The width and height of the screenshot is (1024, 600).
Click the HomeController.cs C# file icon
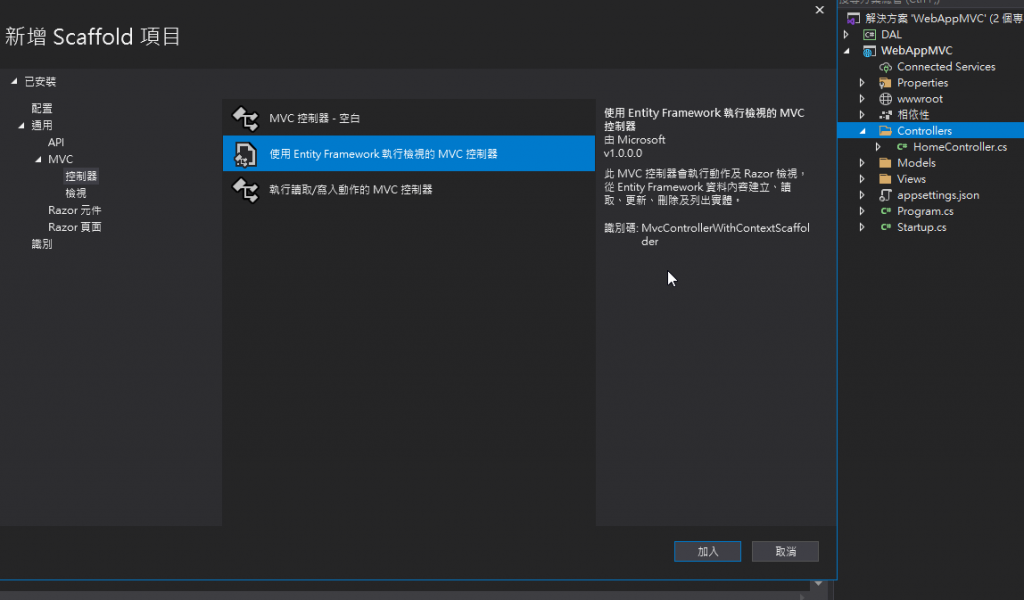[902, 147]
